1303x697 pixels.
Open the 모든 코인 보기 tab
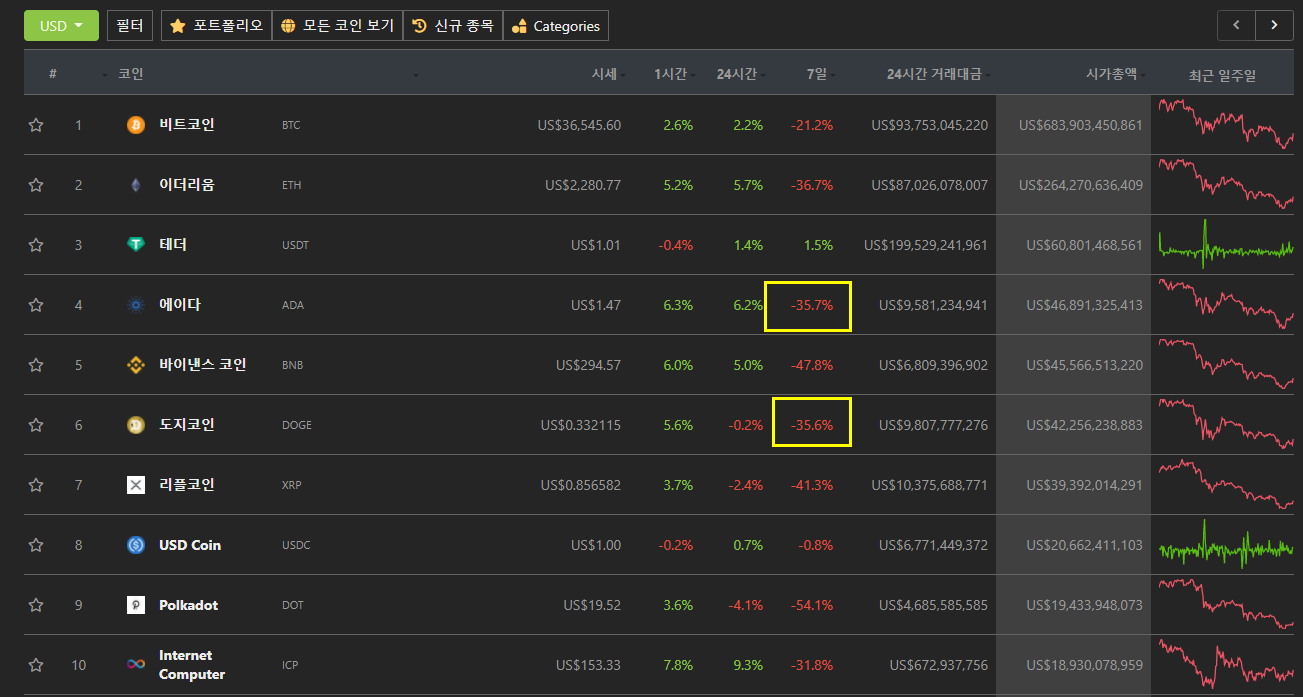click(x=337, y=25)
